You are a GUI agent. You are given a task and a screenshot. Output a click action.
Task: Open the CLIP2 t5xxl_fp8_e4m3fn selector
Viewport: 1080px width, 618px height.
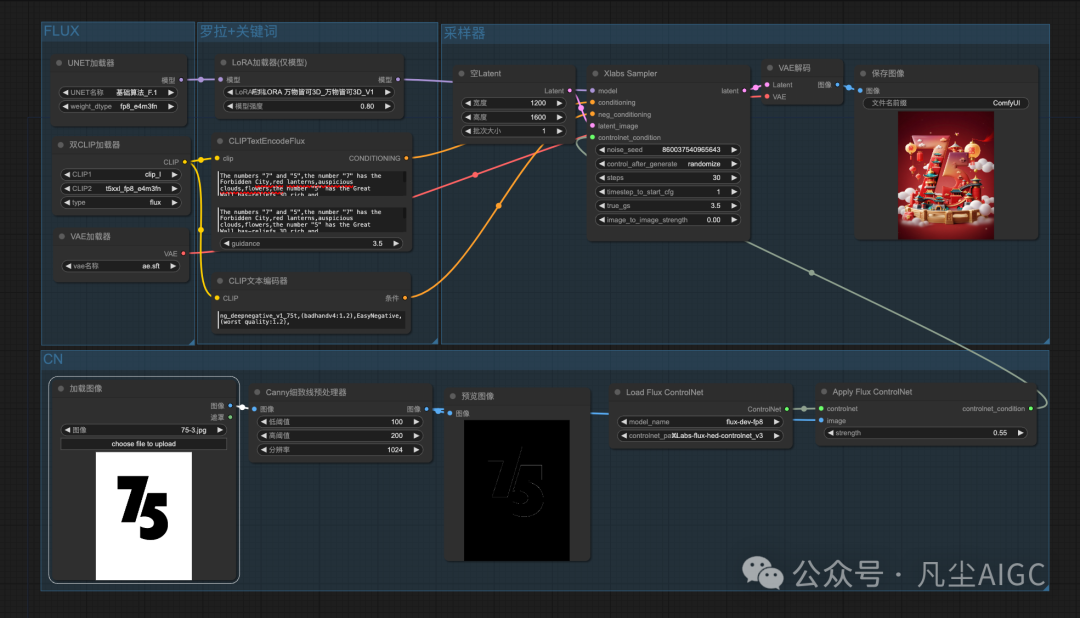point(121,188)
